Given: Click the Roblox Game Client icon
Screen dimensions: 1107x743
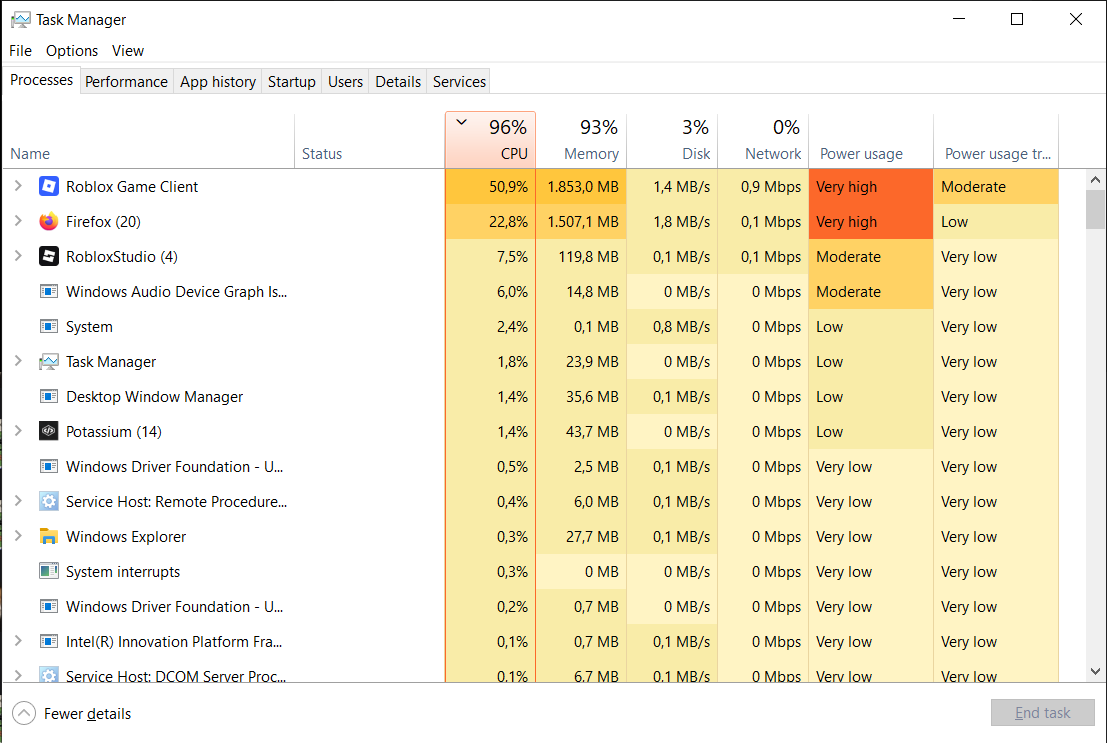Looking at the screenshot, I should pos(49,186).
